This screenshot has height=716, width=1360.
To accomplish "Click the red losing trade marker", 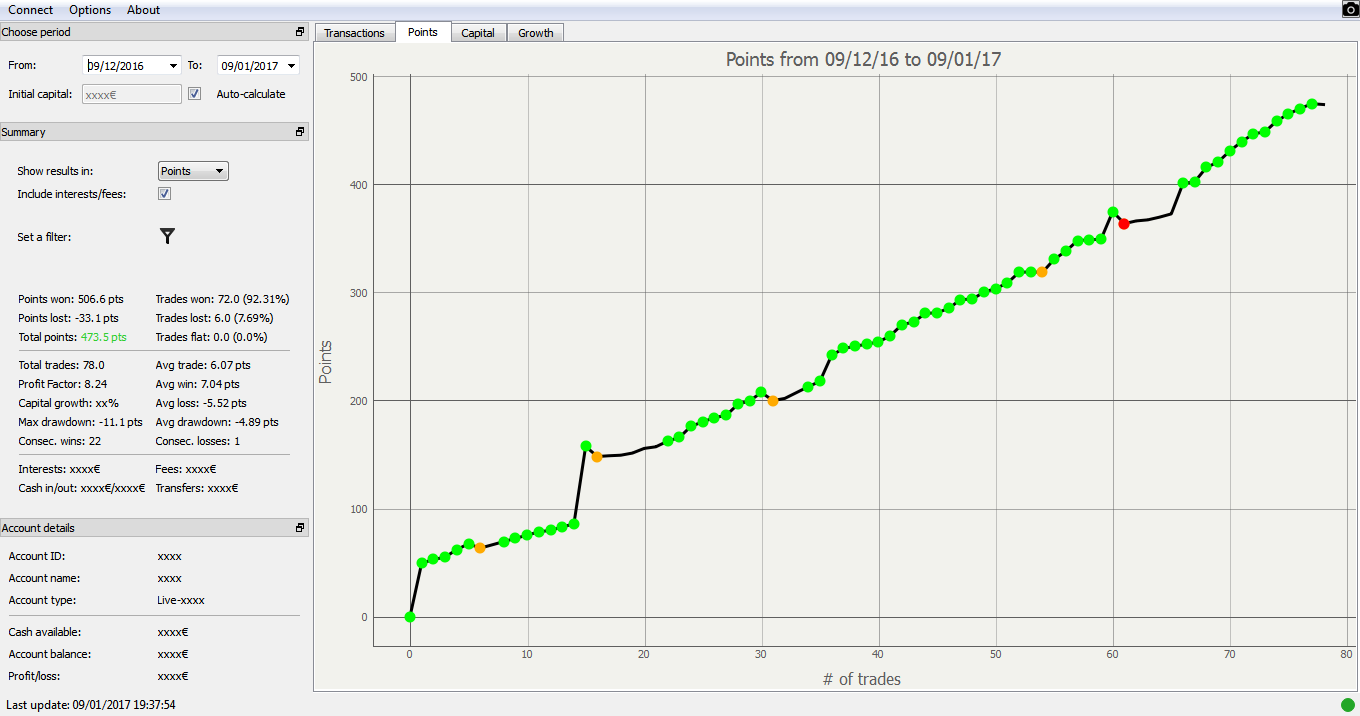I will [x=1124, y=224].
